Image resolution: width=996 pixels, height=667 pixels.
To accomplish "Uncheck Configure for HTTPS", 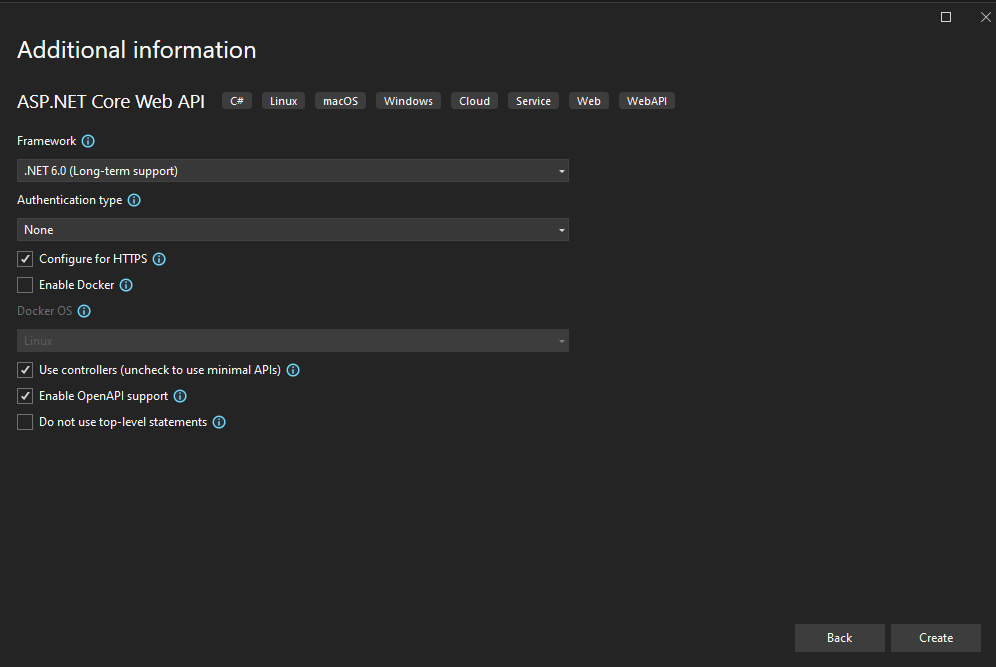I will [25, 259].
